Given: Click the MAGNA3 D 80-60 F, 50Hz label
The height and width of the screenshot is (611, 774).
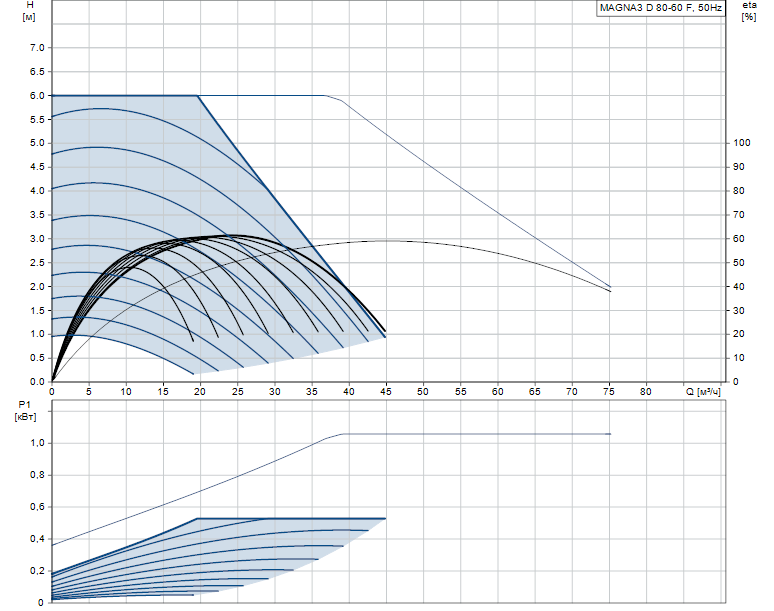Looking at the screenshot, I should (660, 8).
